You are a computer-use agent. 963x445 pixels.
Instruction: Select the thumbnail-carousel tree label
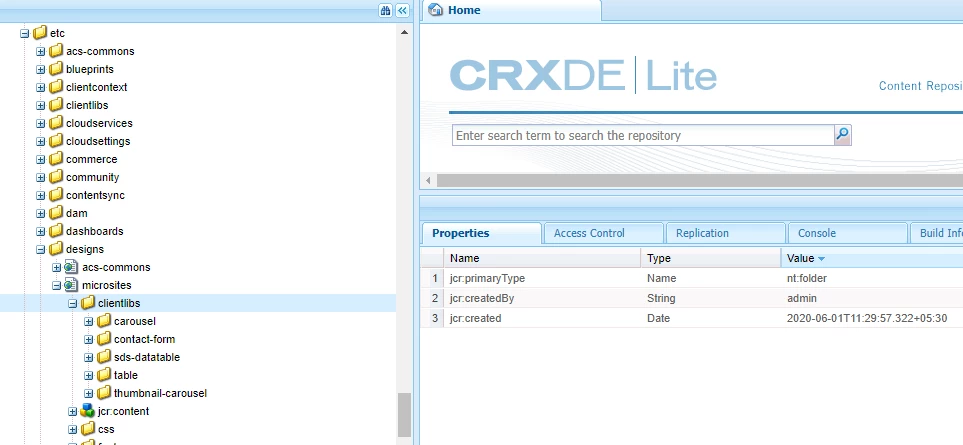(160, 393)
